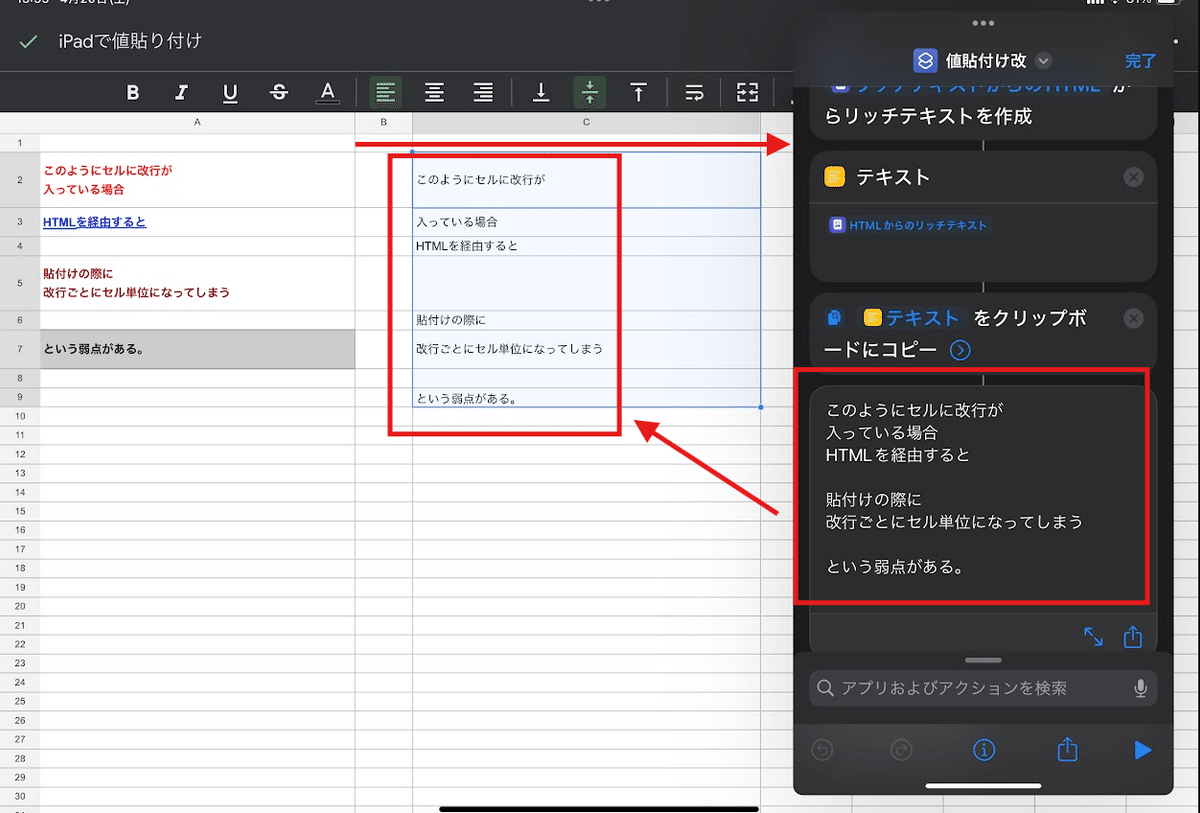
Task: Select column C header
Action: (x=586, y=122)
